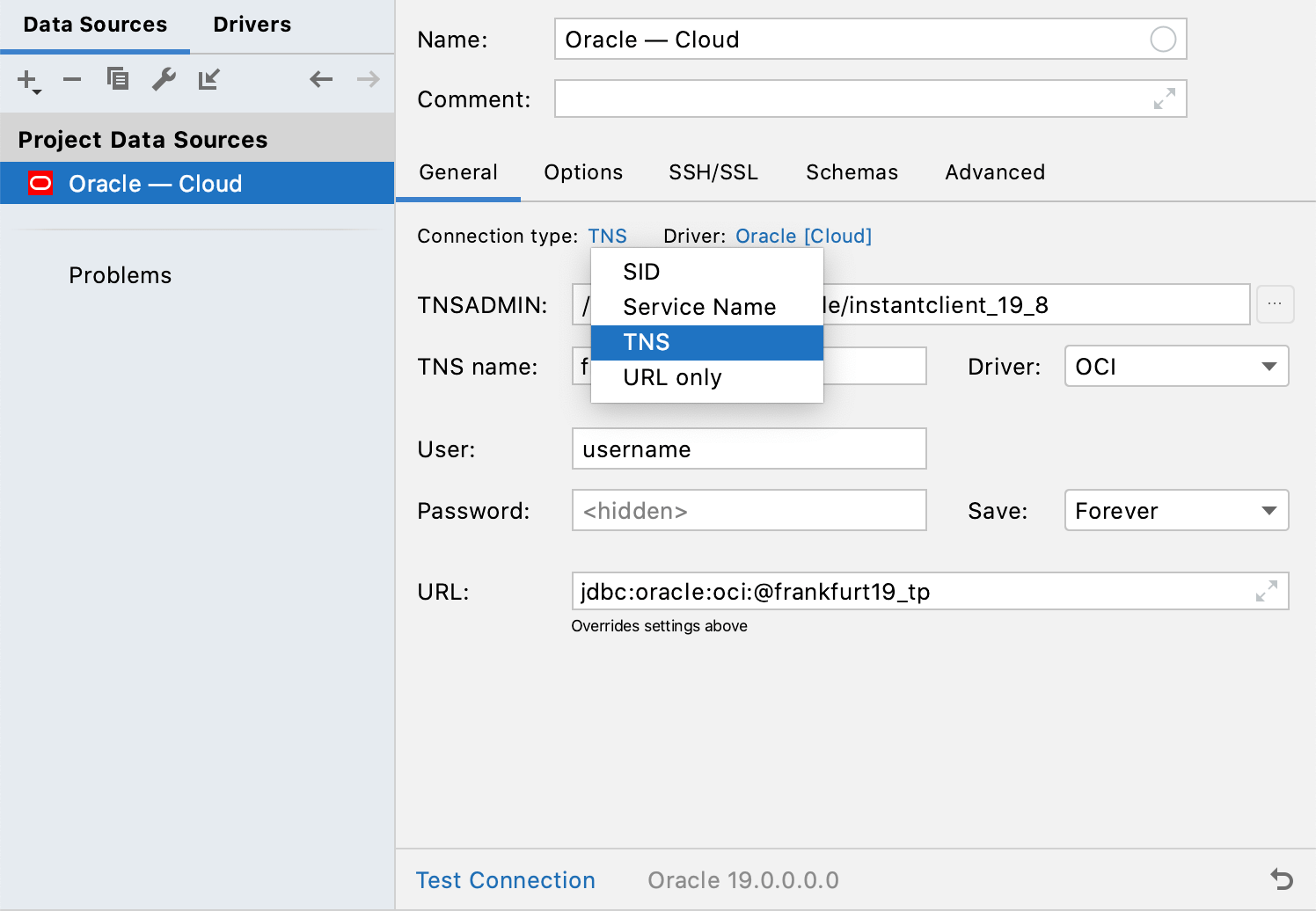The image size is (1316, 911).
Task: Open data source properties wrench icon
Action: [x=164, y=79]
